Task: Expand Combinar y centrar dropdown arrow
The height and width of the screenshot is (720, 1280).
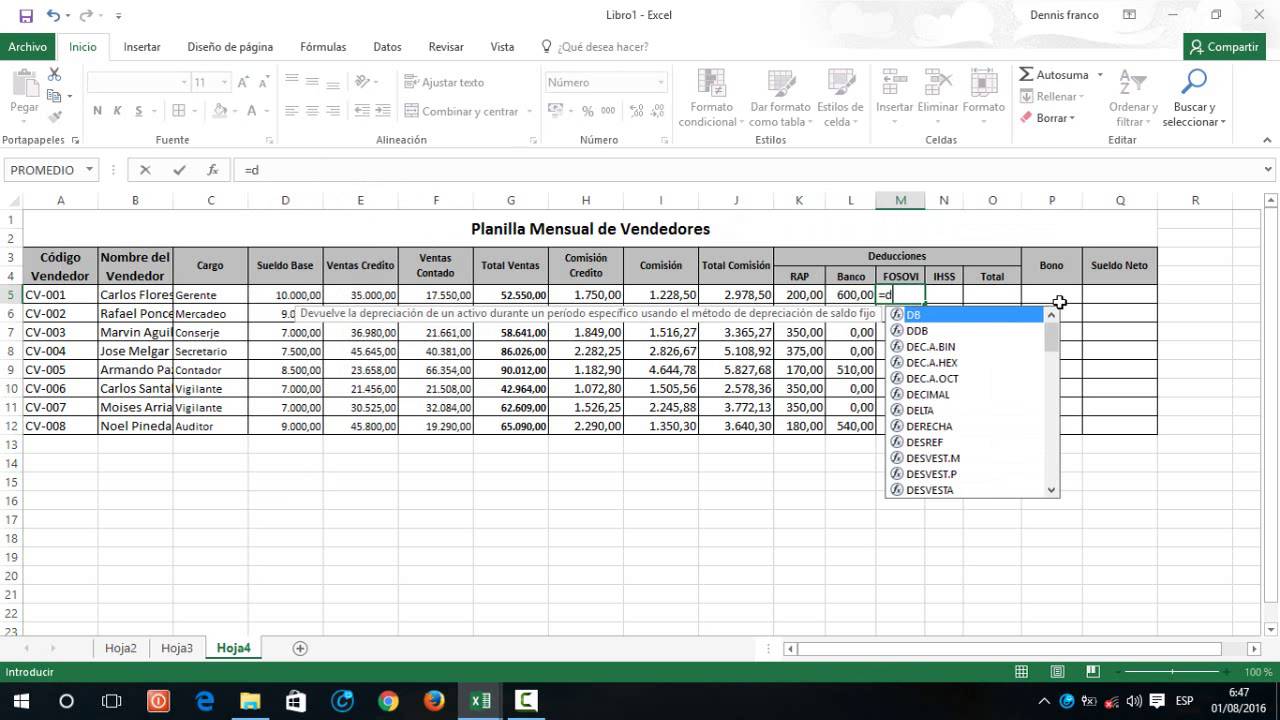Action: click(528, 111)
